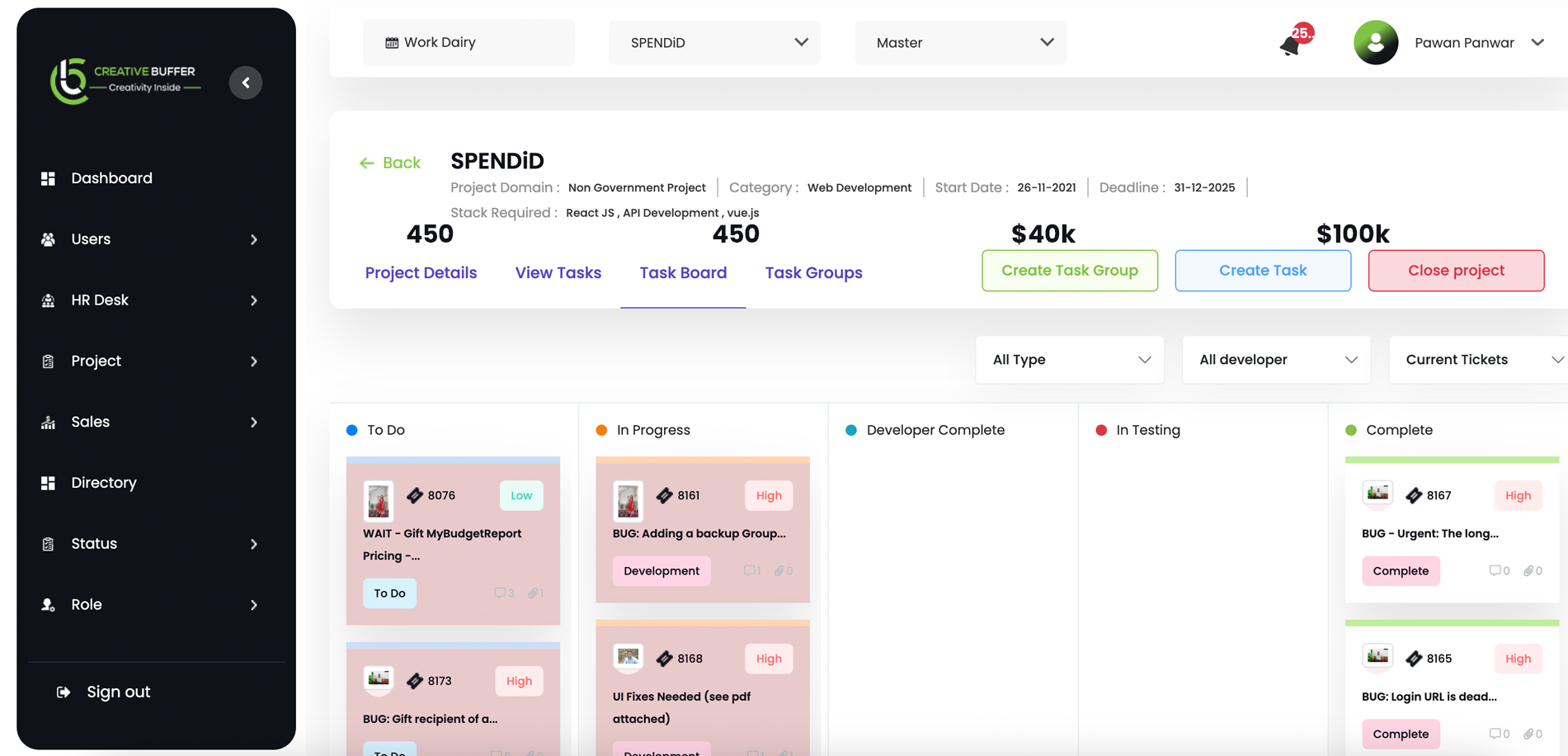
Task: Click the attachment icon on task 8167
Action: tap(1528, 570)
